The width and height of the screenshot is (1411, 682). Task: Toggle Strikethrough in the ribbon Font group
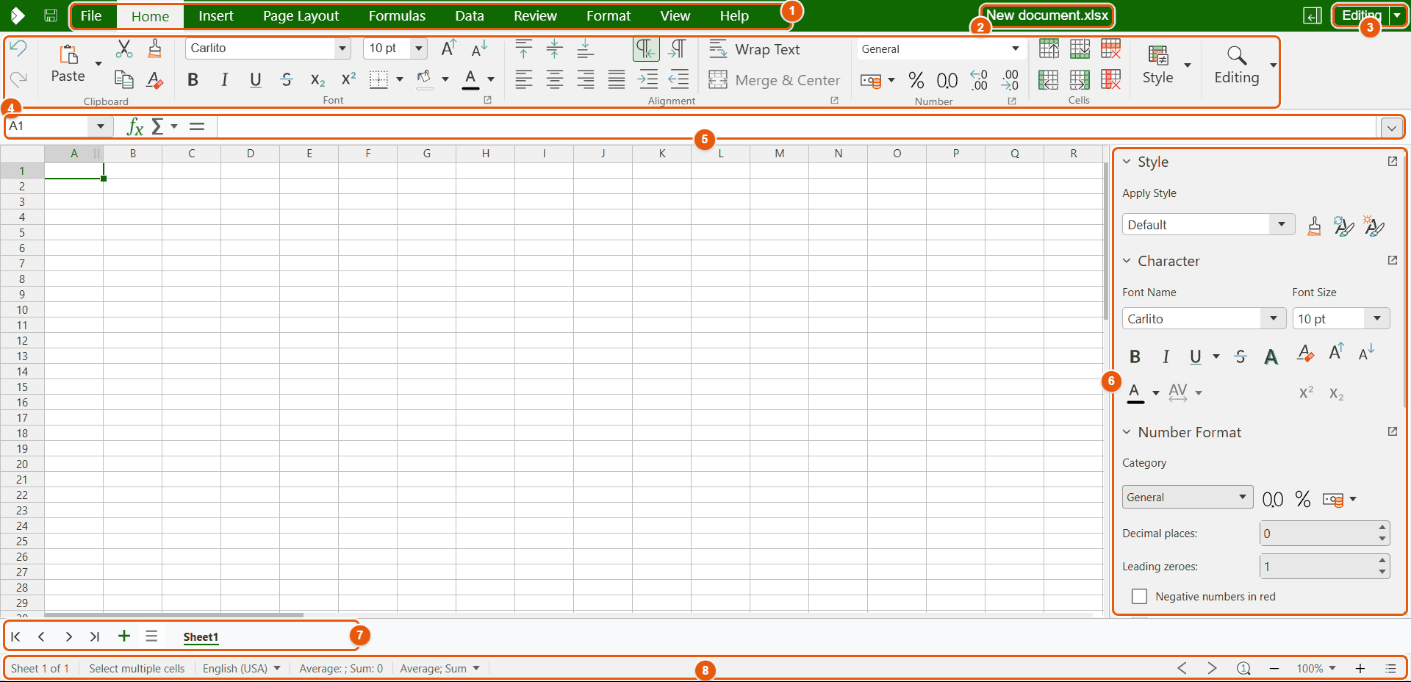tap(287, 80)
